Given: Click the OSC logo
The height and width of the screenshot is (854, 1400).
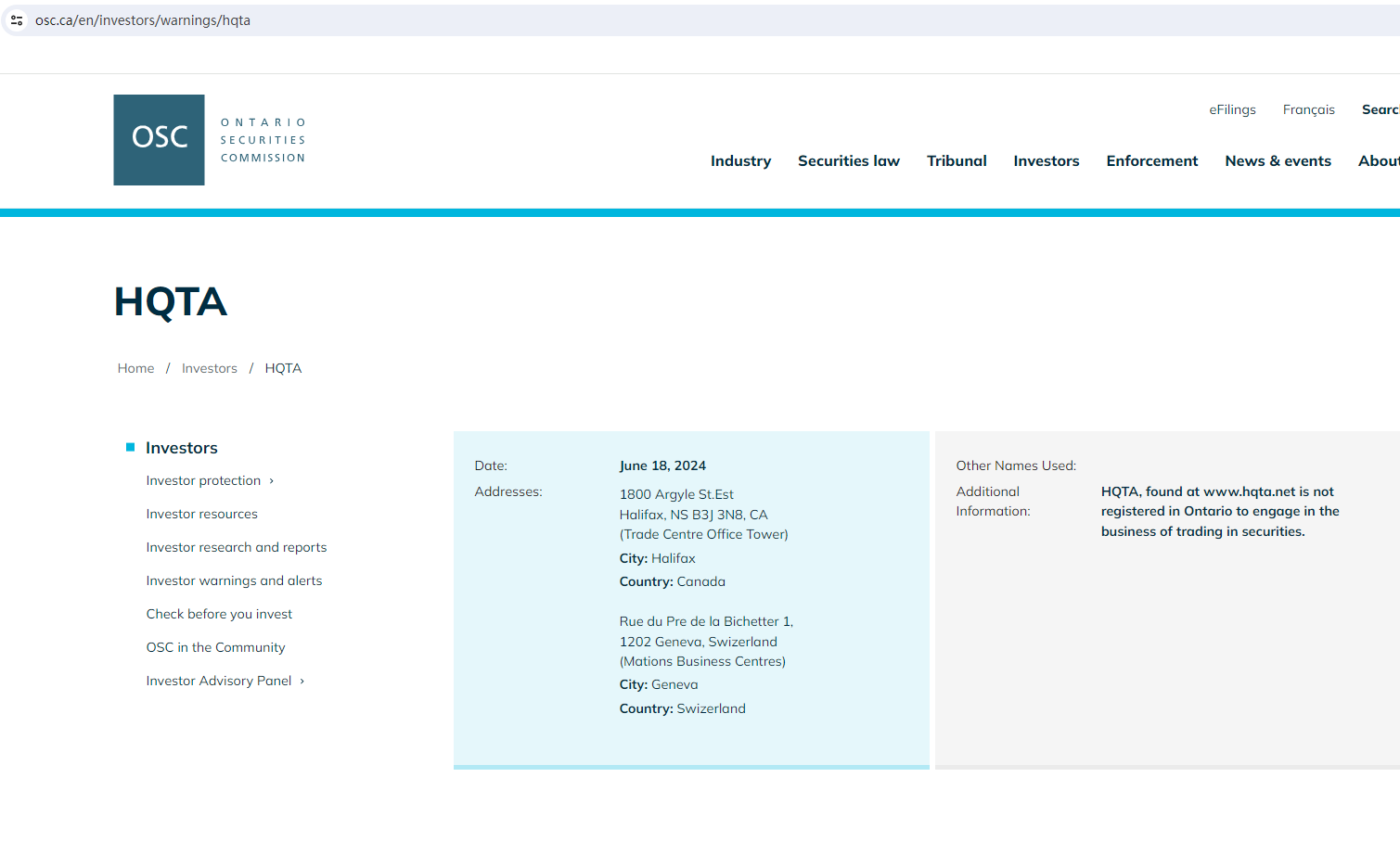Looking at the screenshot, I should click(159, 140).
